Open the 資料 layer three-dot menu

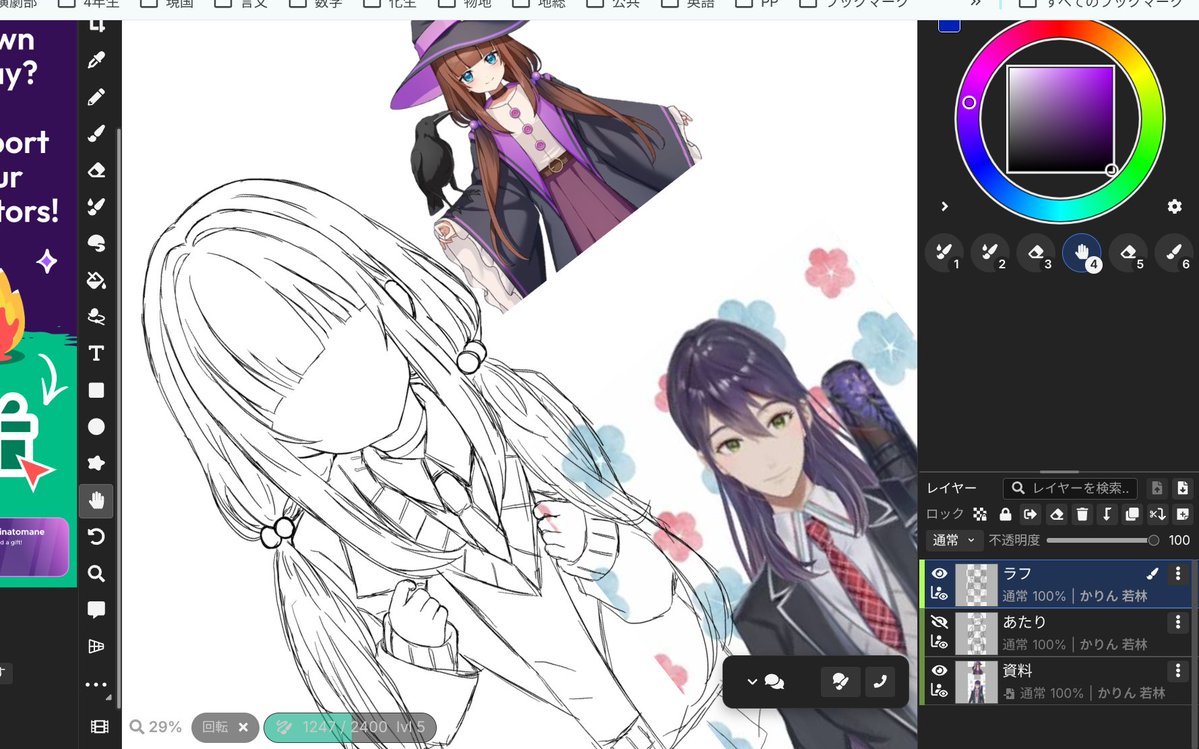tap(1178, 671)
